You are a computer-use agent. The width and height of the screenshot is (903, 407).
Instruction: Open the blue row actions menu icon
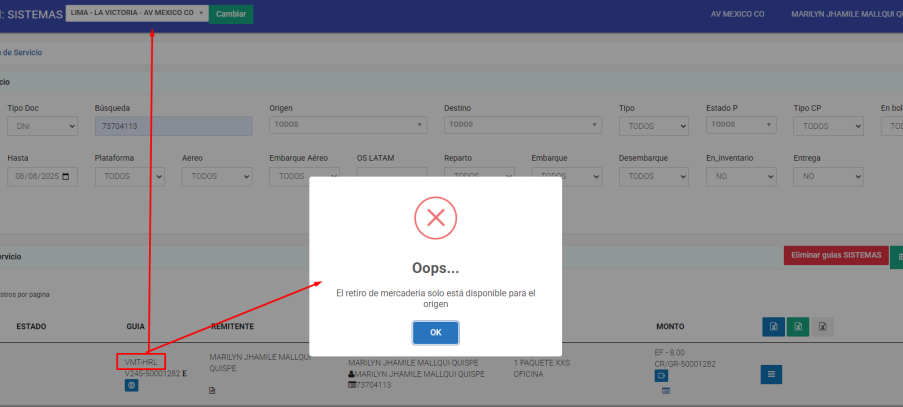pyautogui.click(x=772, y=375)
